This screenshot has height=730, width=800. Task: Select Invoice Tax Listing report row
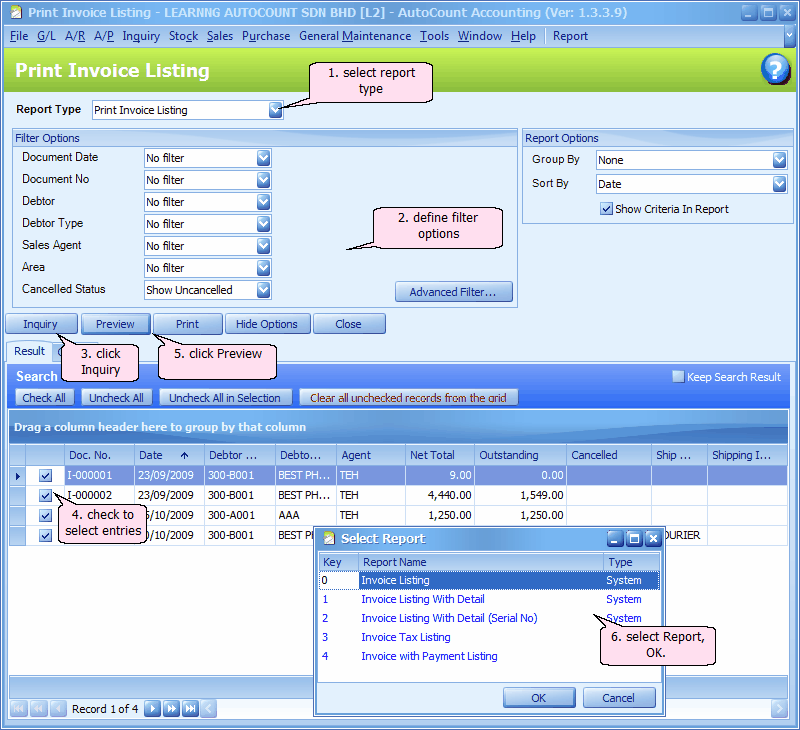[x=405, y=637]
